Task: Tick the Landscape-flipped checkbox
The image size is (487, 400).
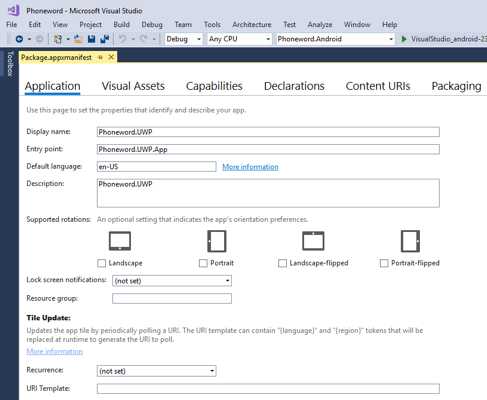Action: pos(282,263)
